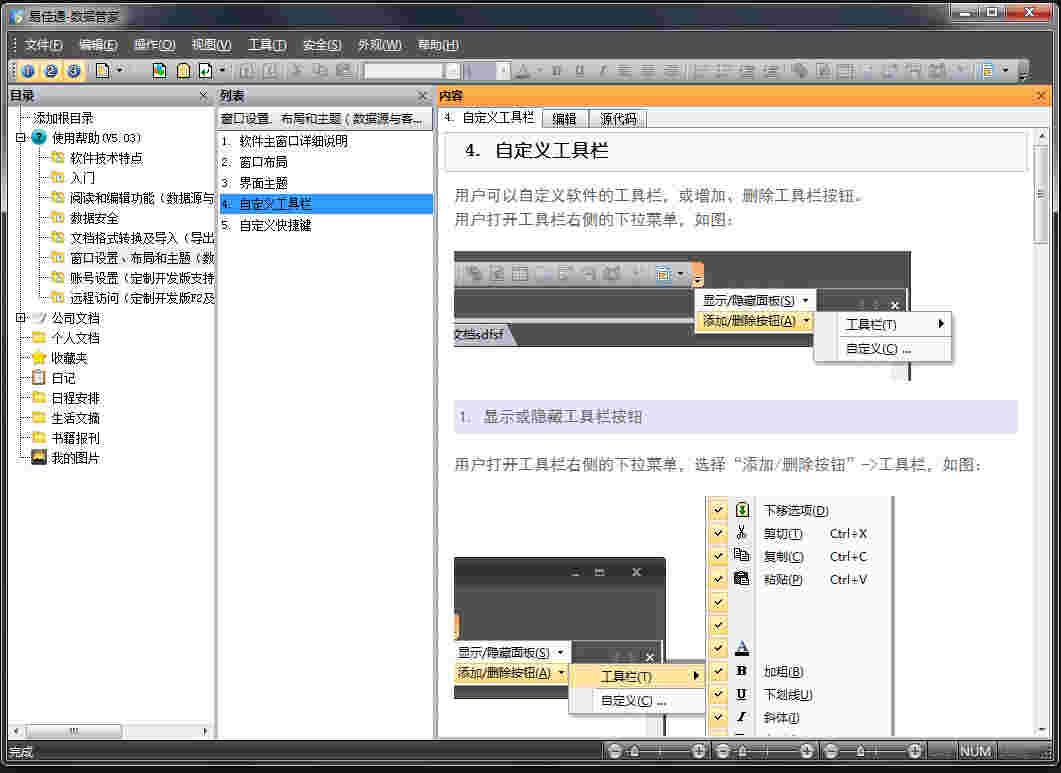Click the Underline formatting icon in toolbar
This screenshot has height=773, width=1061.
579,71
